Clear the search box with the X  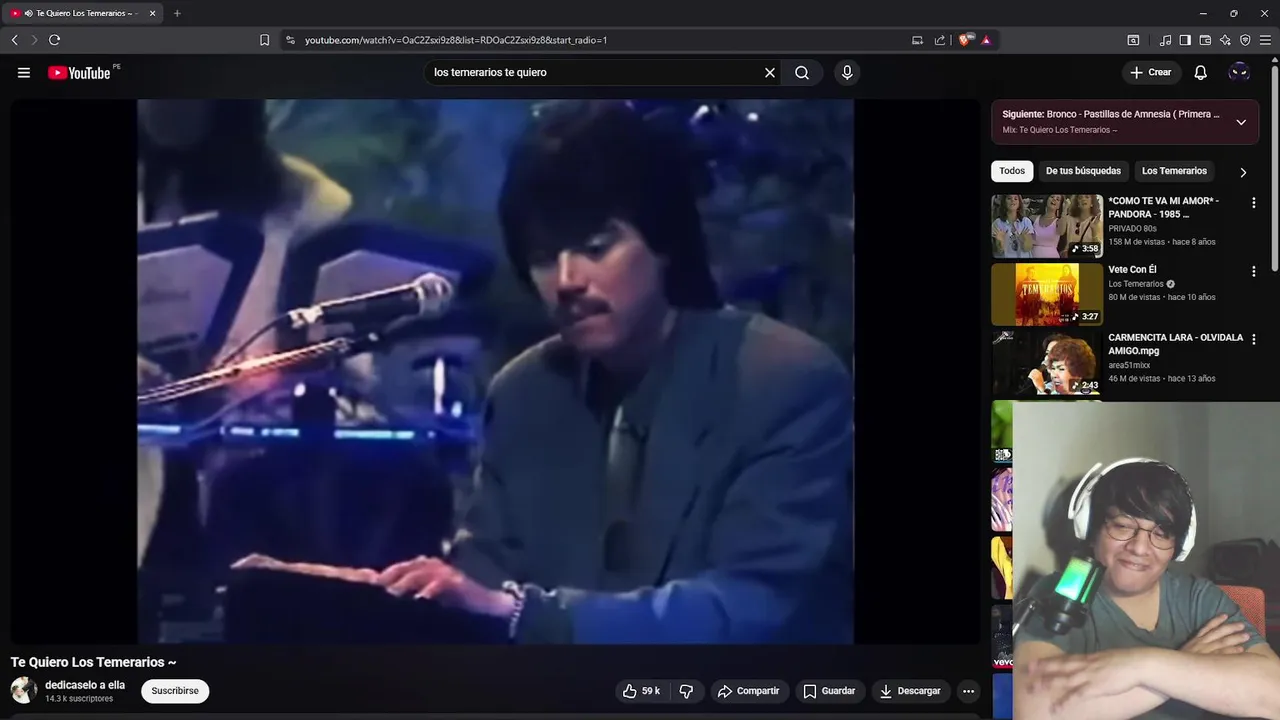tap(770, 72)
